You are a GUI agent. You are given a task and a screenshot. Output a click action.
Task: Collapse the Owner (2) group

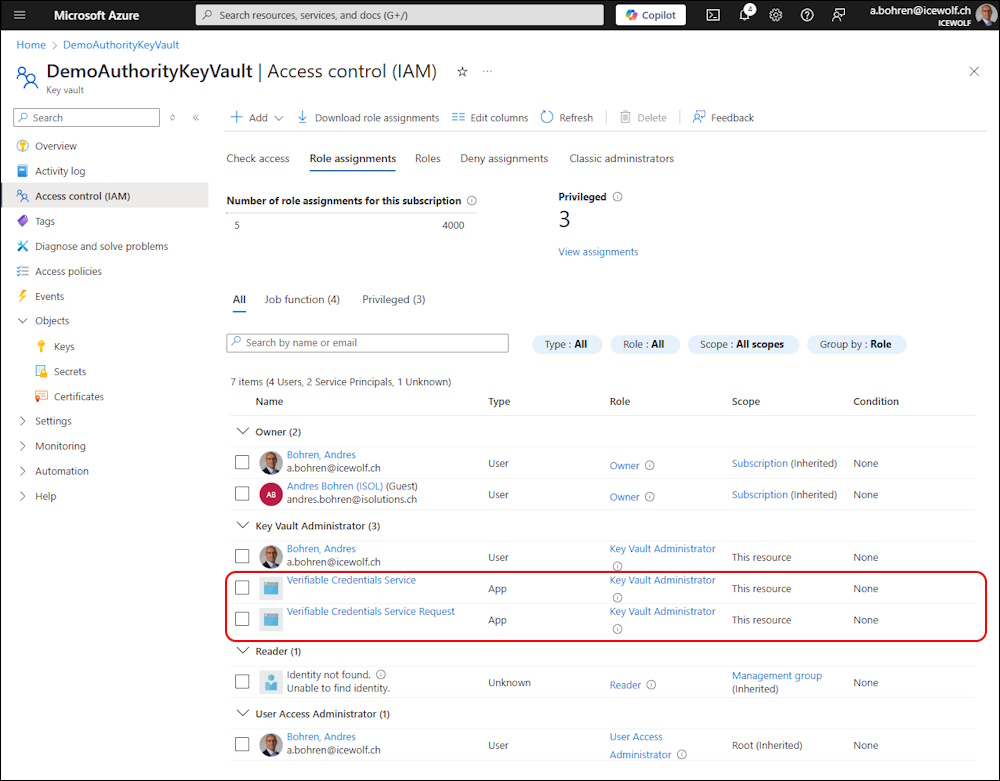(x=242, y=432)
